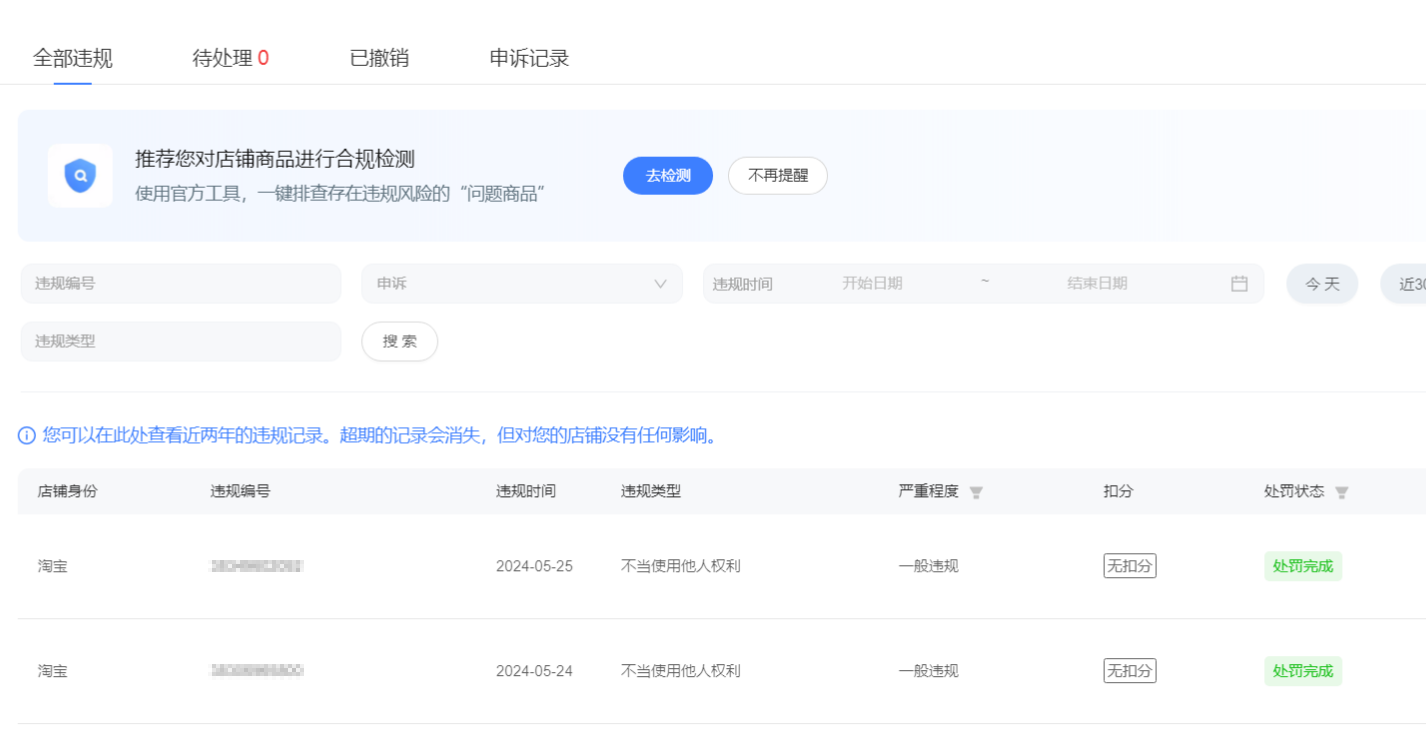Click the 开始日期 start date field

872,284
